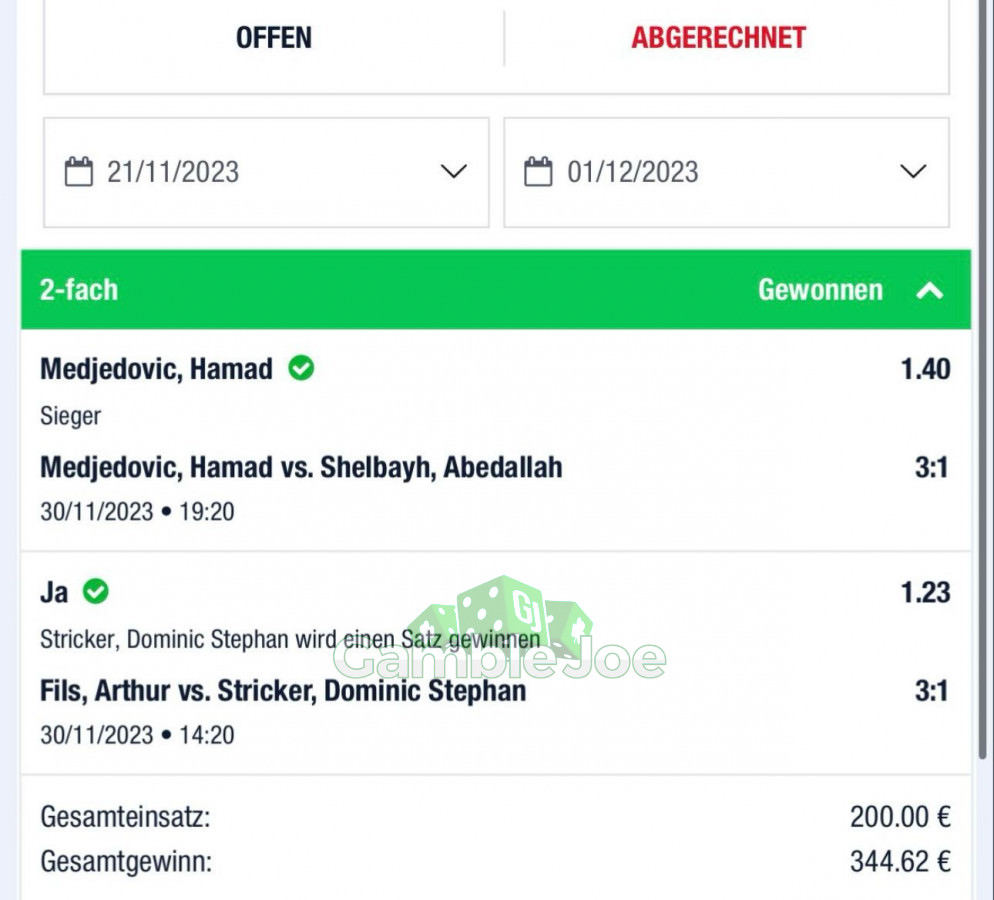Select the 1.40 odds value
Viewport: 994px width, 900px height.
(926, 369)
